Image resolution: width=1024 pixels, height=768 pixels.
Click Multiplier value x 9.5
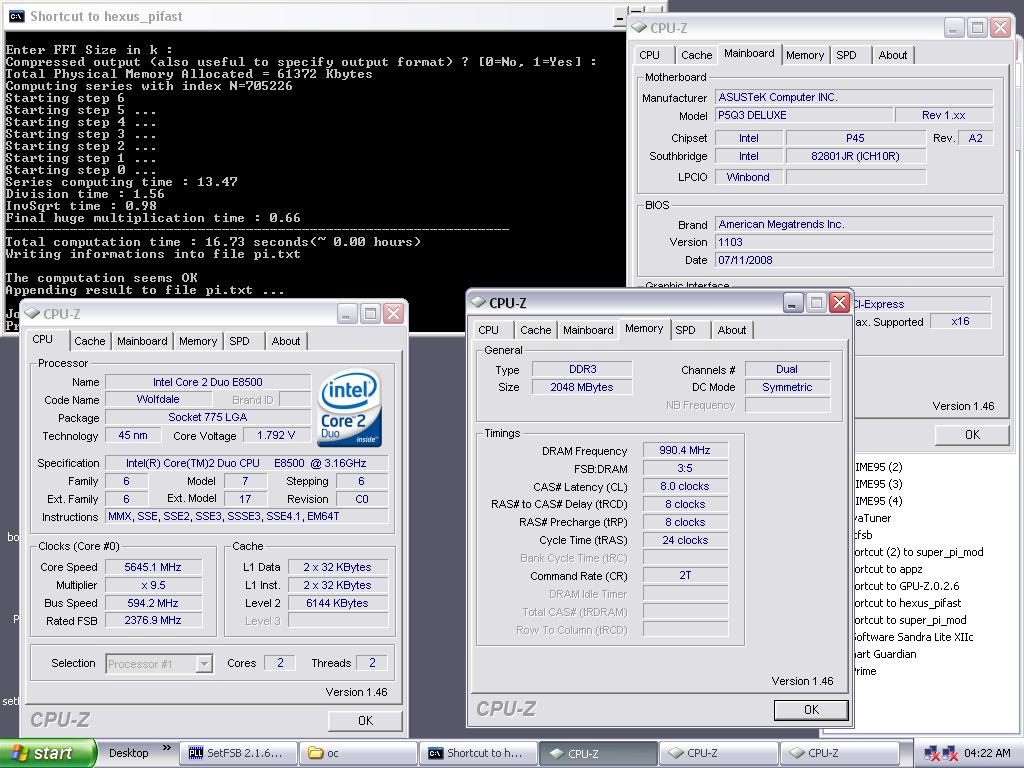[153, 585]
